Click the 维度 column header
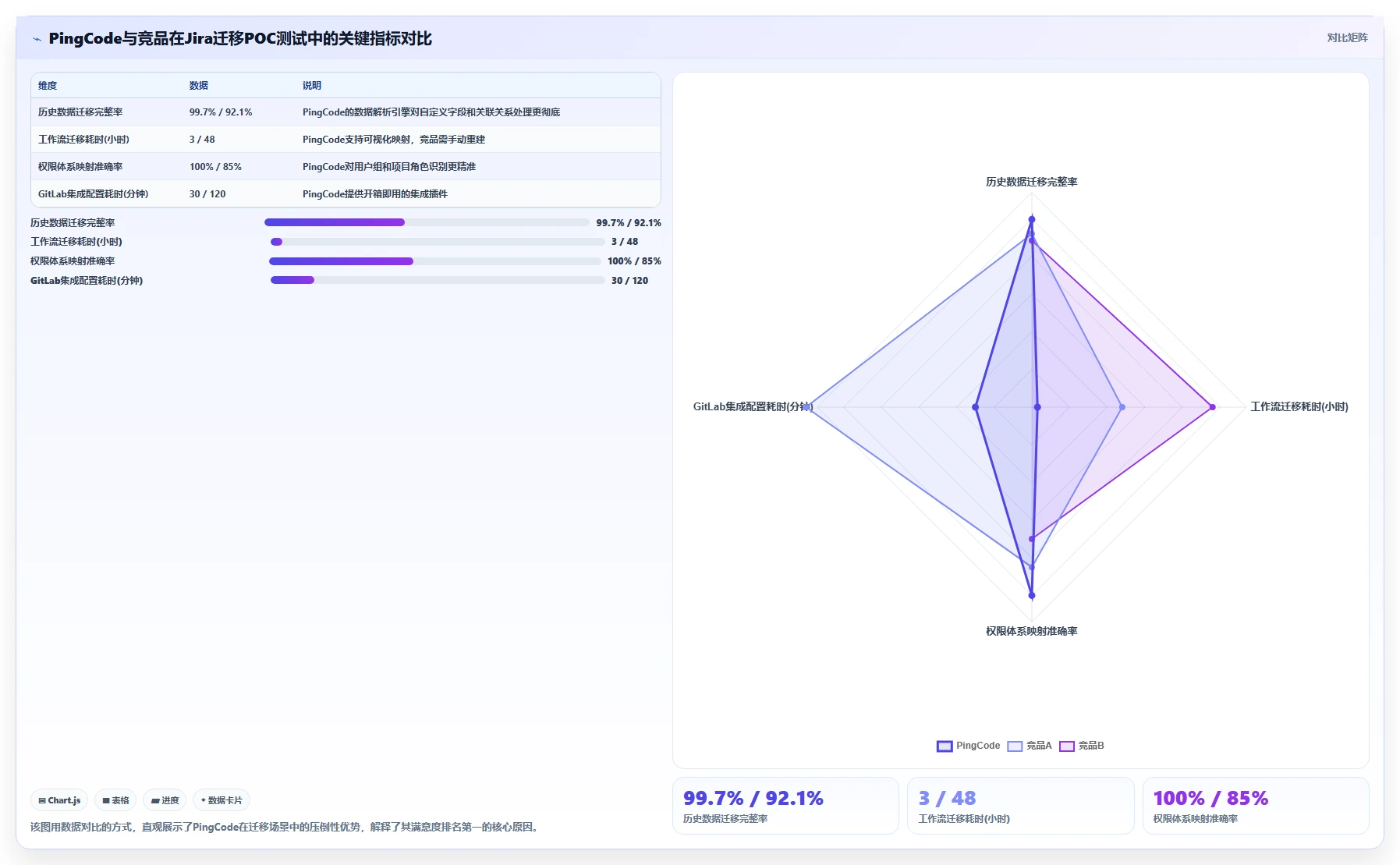Viewport: 1400px width, 865px height. (48, 86)
